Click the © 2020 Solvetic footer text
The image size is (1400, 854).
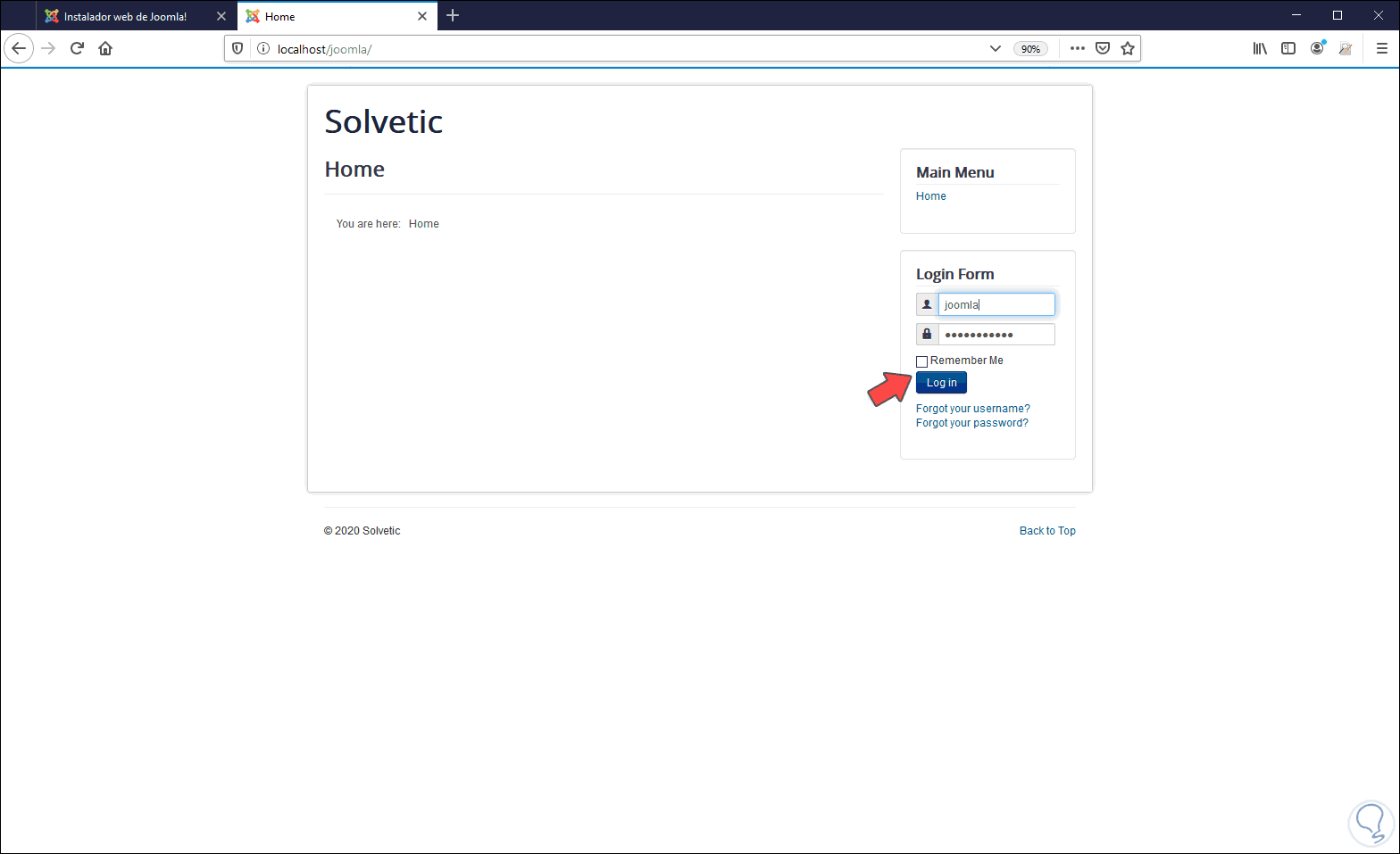point(362,531)
